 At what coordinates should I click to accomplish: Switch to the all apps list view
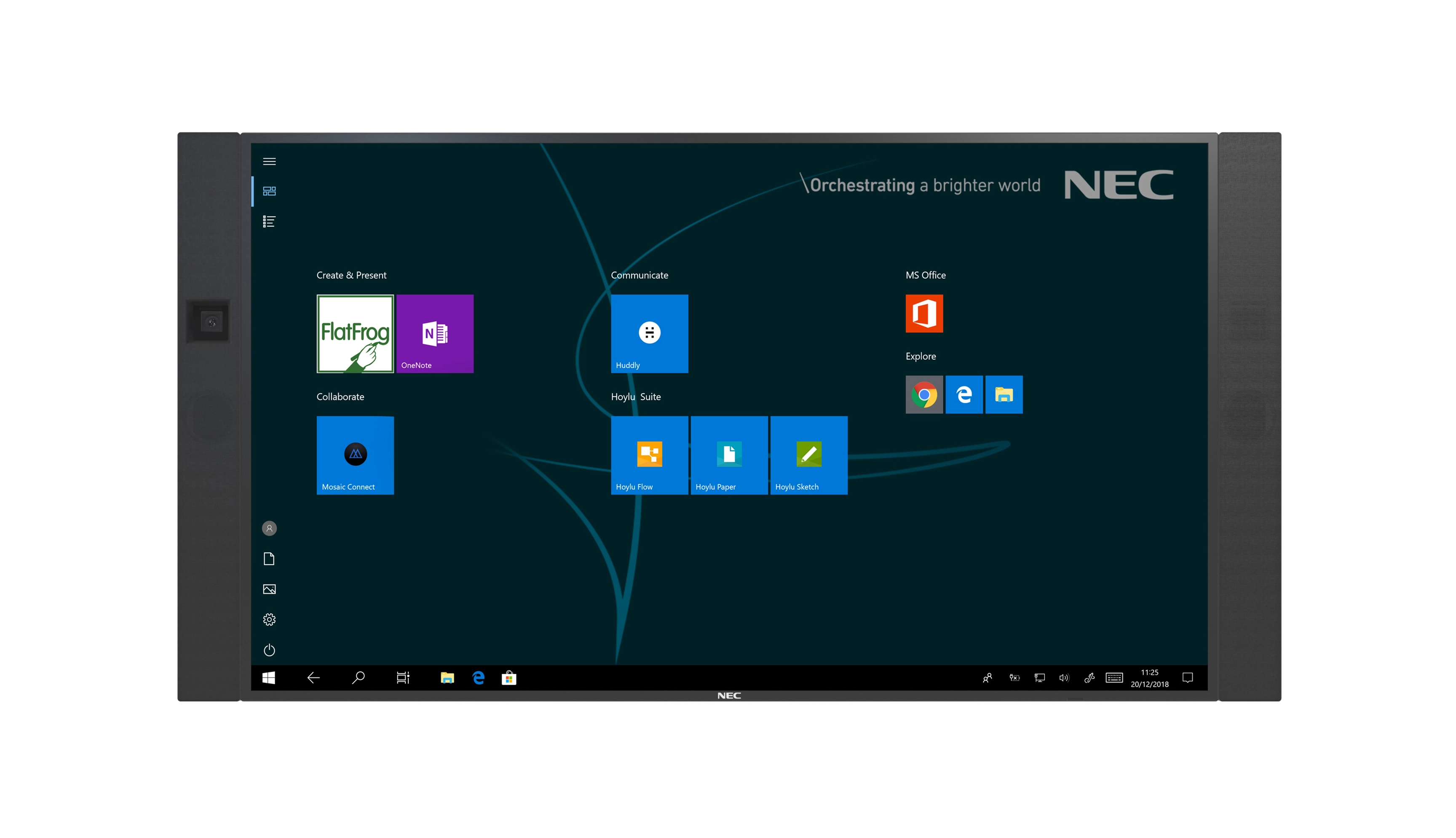pos(269,222)
